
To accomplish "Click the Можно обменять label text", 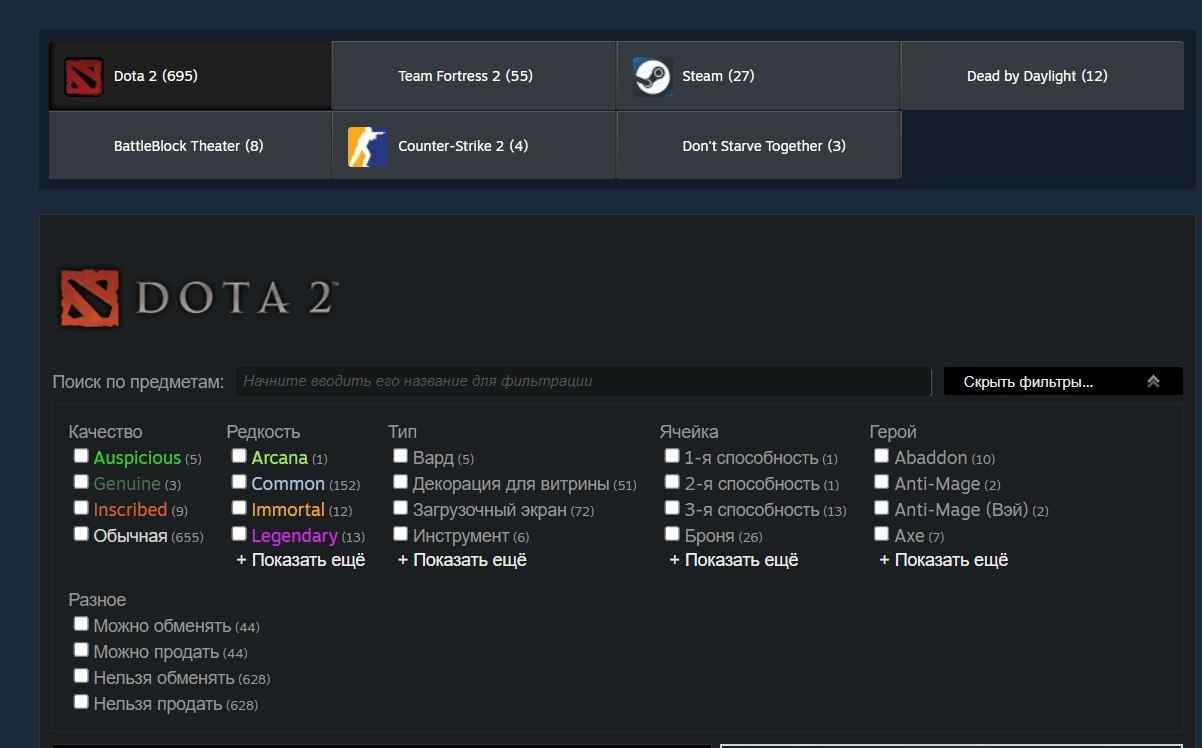I will pos(163,626).
